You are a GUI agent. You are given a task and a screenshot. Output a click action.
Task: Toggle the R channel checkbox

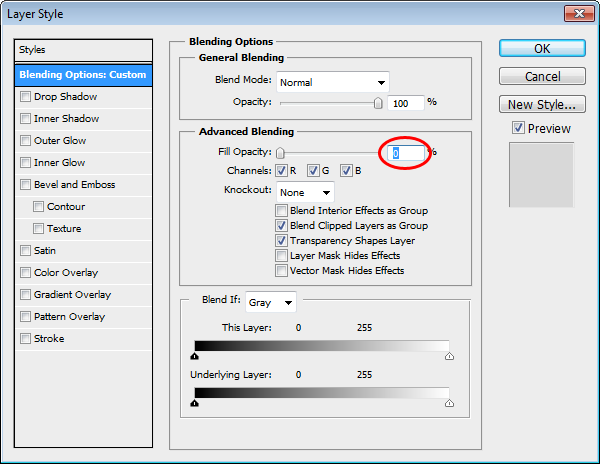[281, 170]
